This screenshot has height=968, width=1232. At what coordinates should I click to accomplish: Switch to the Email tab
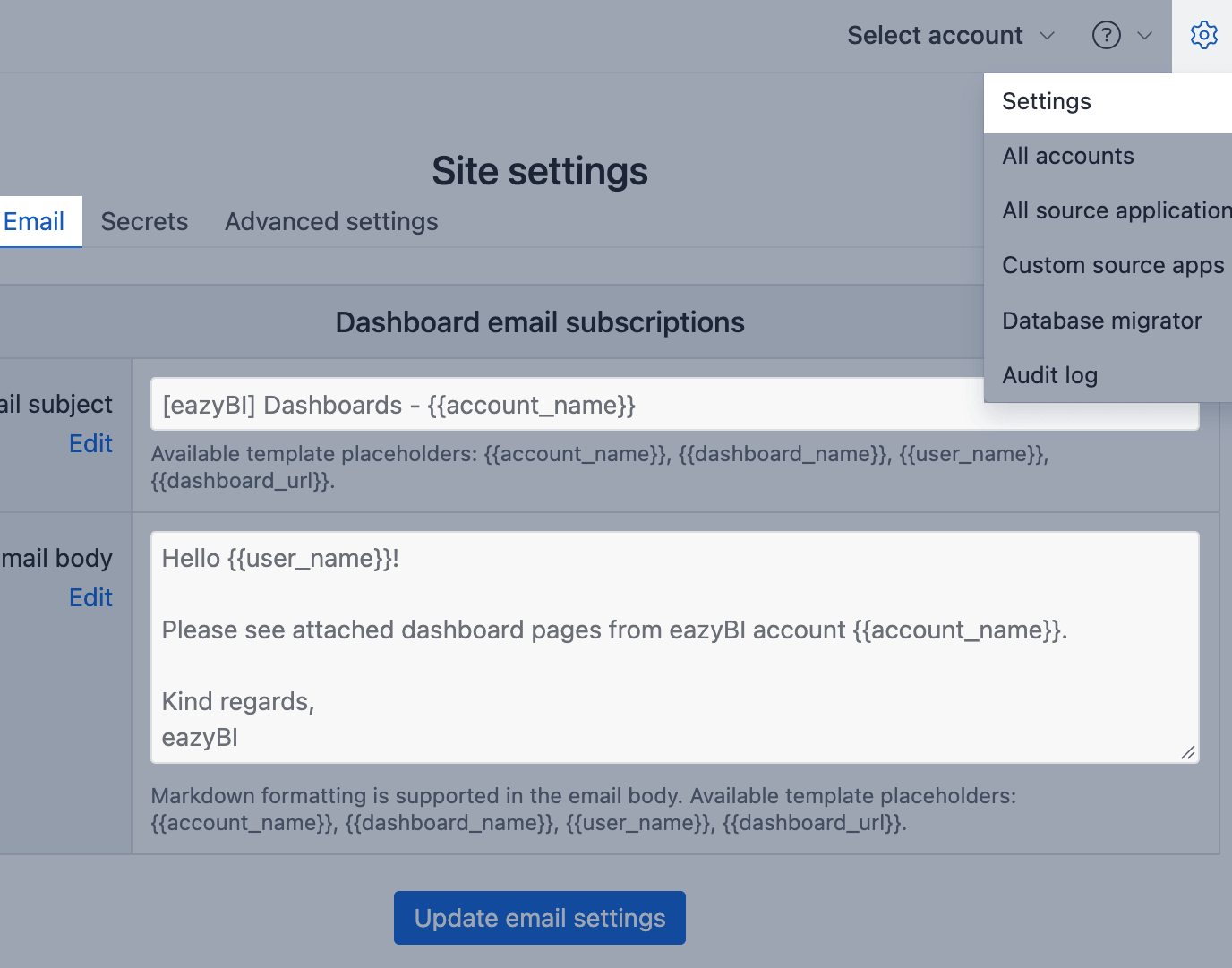coord(36,222)
